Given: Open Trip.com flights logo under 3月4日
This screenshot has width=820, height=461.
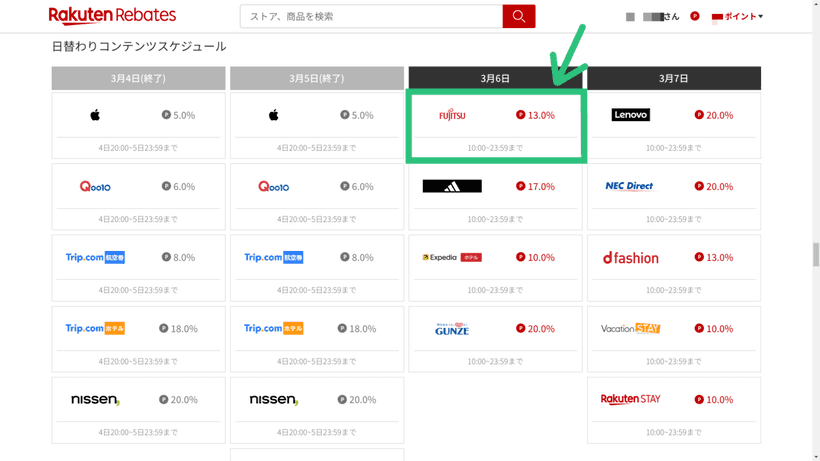Looking at the screenshot, I should (x=95, y=257).
